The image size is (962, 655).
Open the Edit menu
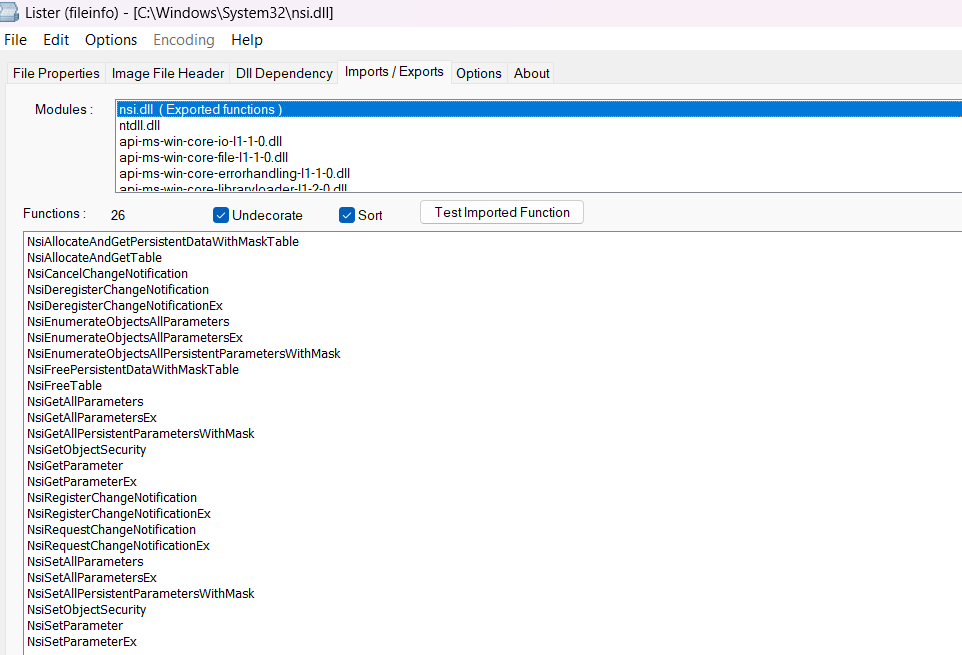coord(56,40)
